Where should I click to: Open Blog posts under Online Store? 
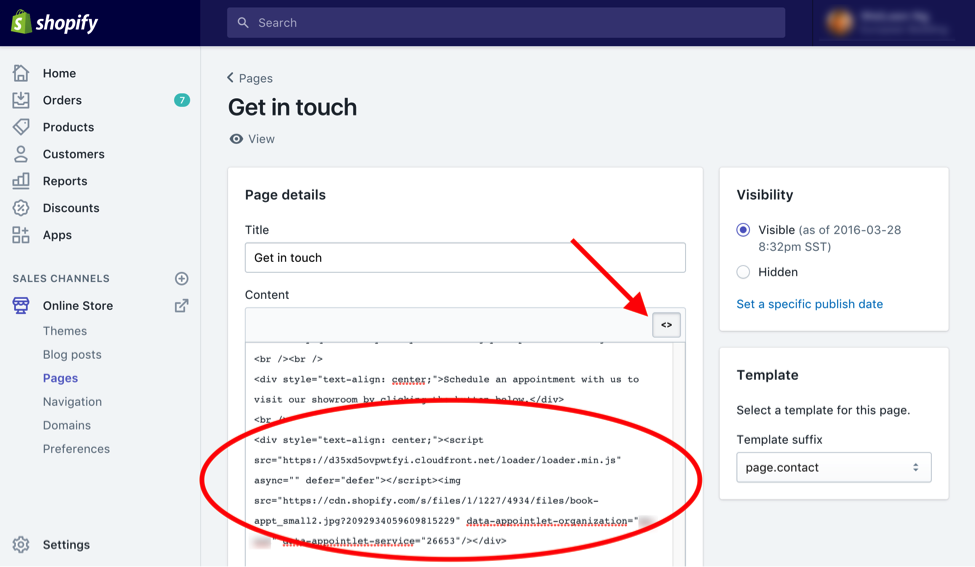(72, 354)
